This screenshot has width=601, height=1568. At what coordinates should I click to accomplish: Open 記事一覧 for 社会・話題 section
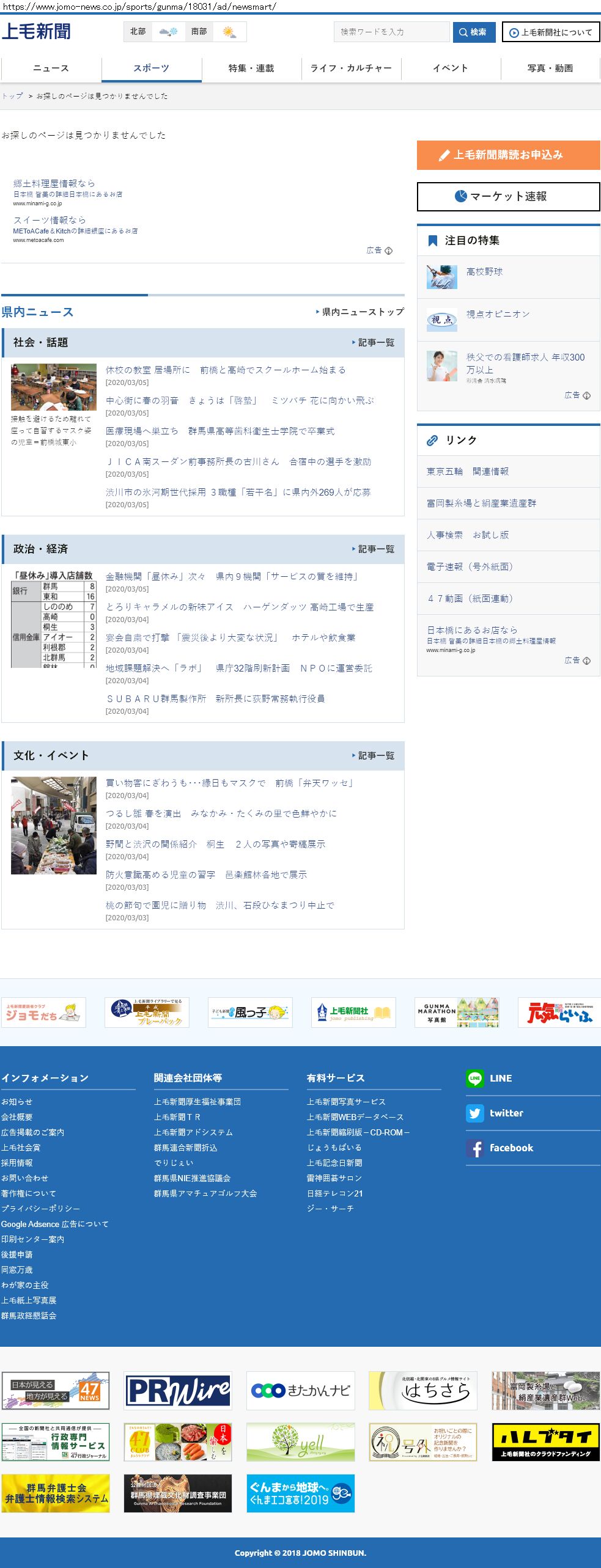pos(374,343)
